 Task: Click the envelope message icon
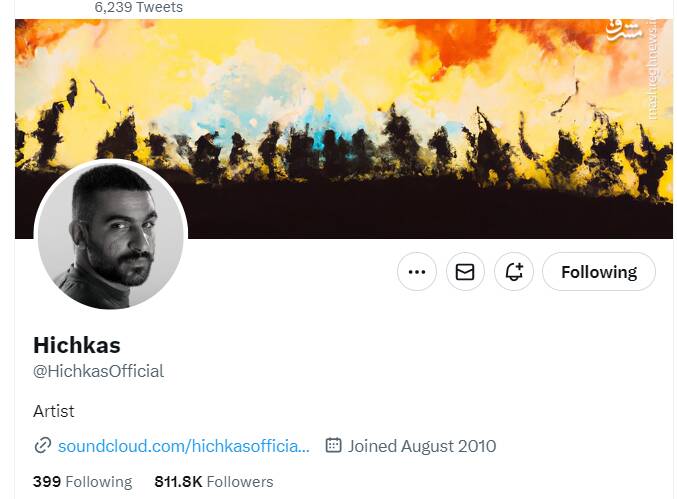pos(465,272)
